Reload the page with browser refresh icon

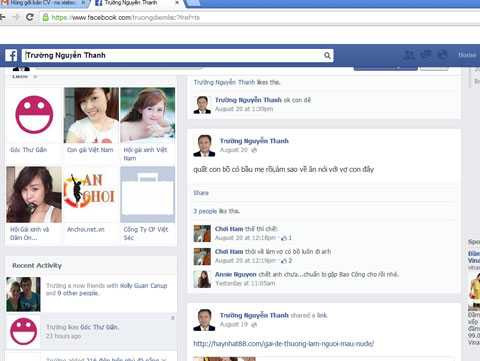[30, 17]
